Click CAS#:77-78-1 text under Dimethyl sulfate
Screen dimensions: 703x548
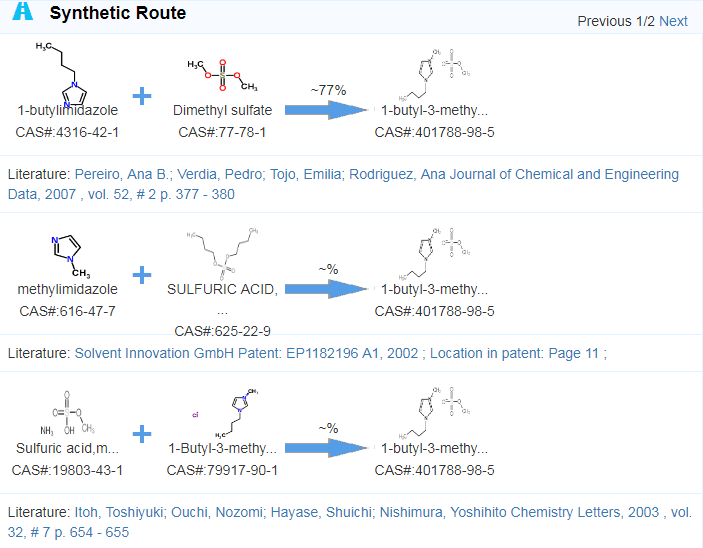click(x=222, y=132)
